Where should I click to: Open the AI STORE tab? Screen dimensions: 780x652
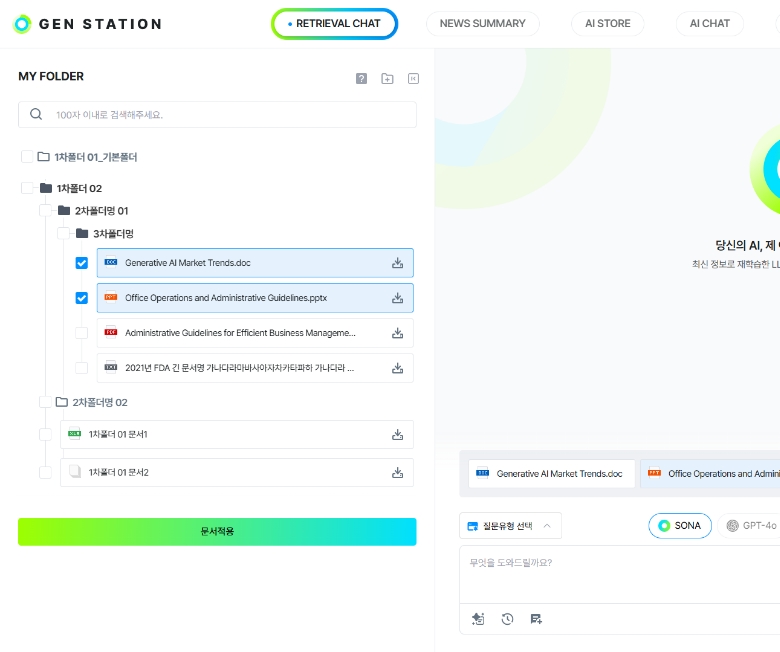607,24
